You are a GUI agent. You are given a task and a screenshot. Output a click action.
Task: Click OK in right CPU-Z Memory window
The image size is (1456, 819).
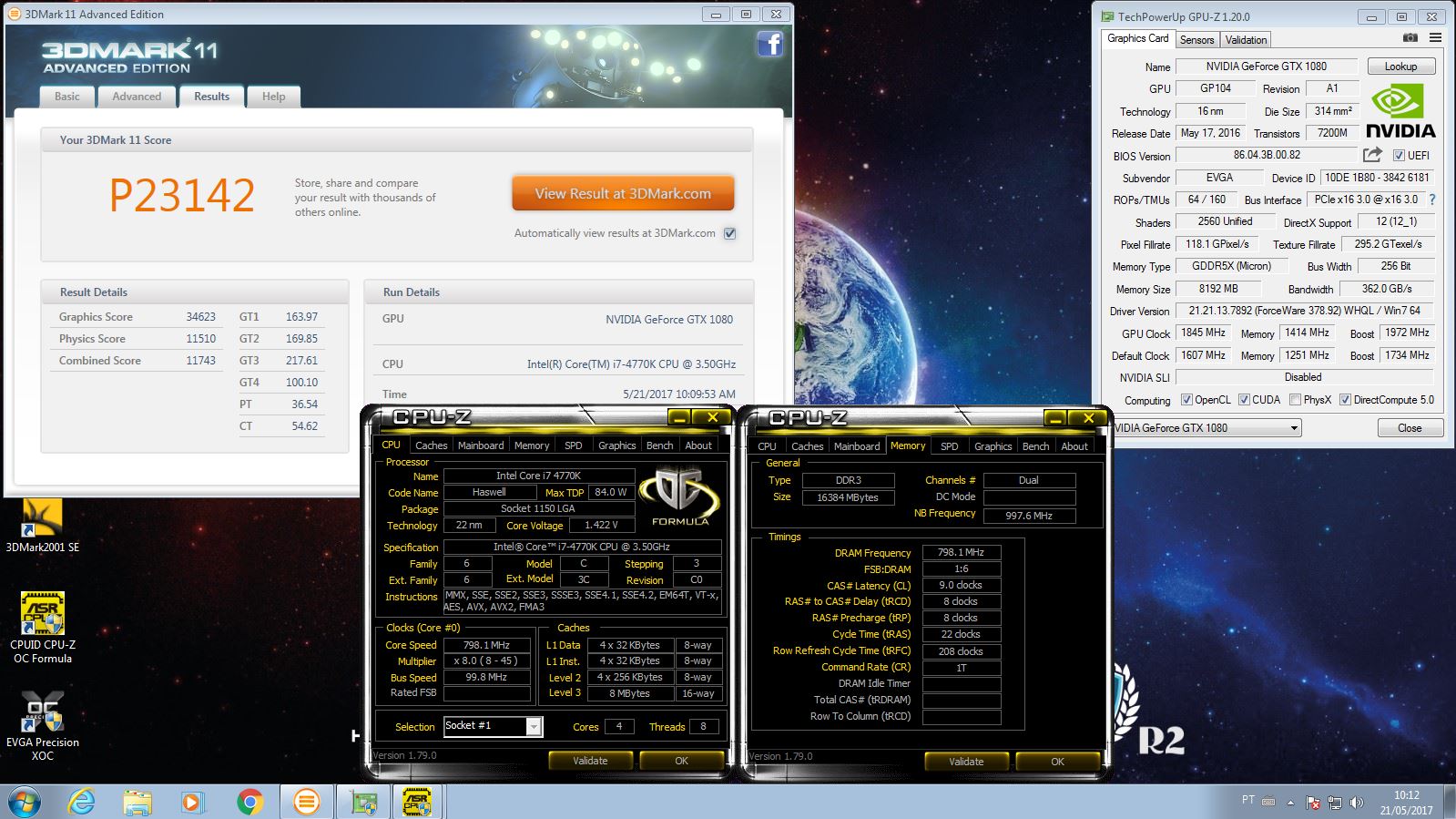tap(1057, 762)
